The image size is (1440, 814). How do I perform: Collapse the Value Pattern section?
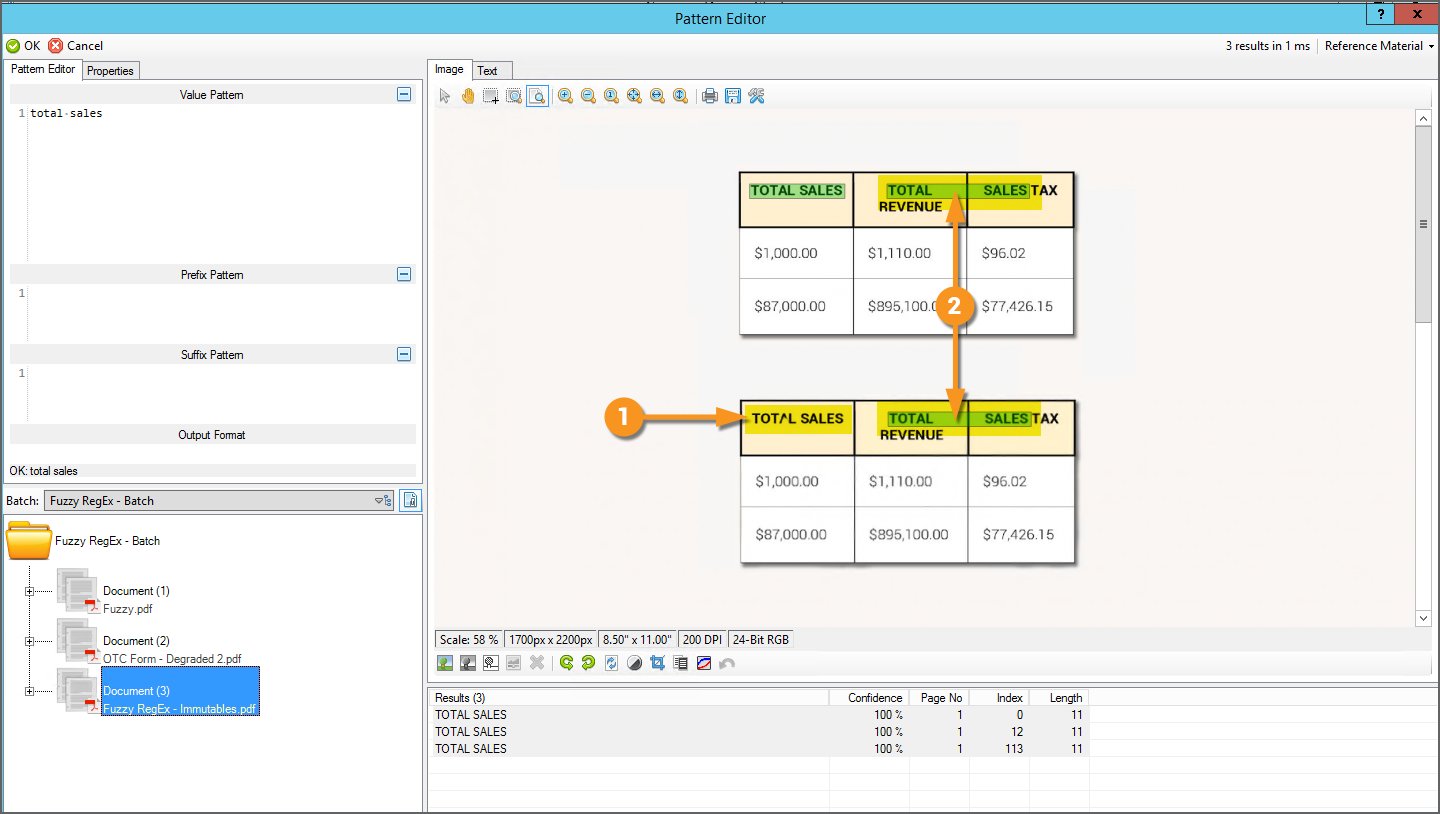404,94
